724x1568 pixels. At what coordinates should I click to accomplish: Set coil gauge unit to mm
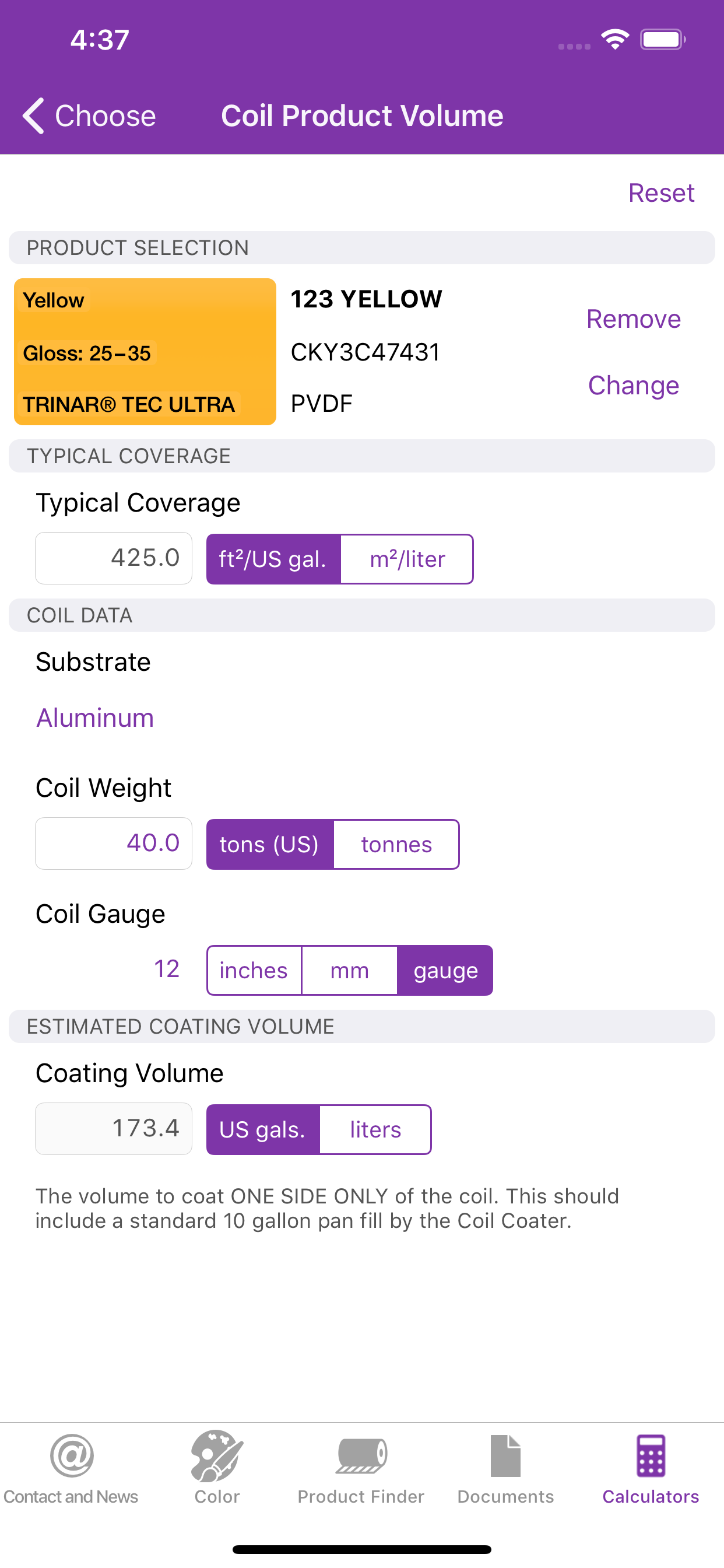[349, 970]
